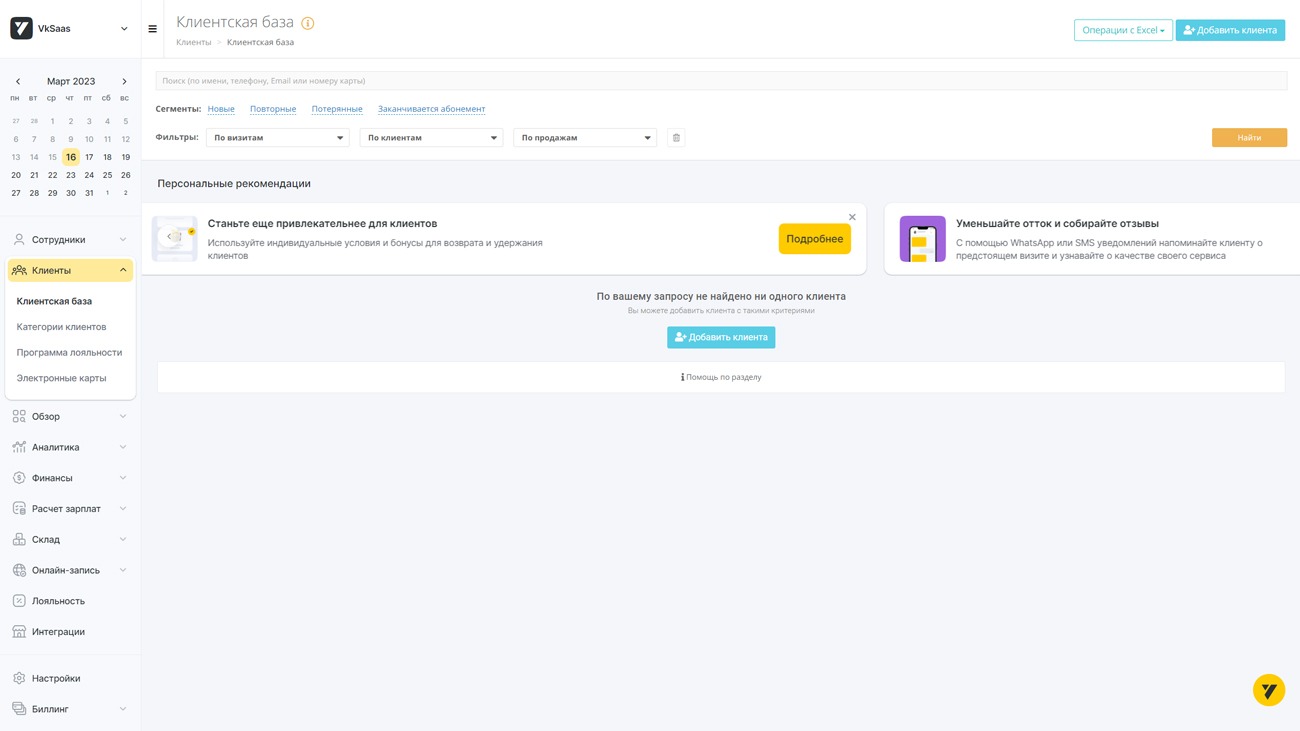Open the По продажам filter dropdown
Image resolution: width=1300 pixels, height=731 pixels.
pos(585,138)
